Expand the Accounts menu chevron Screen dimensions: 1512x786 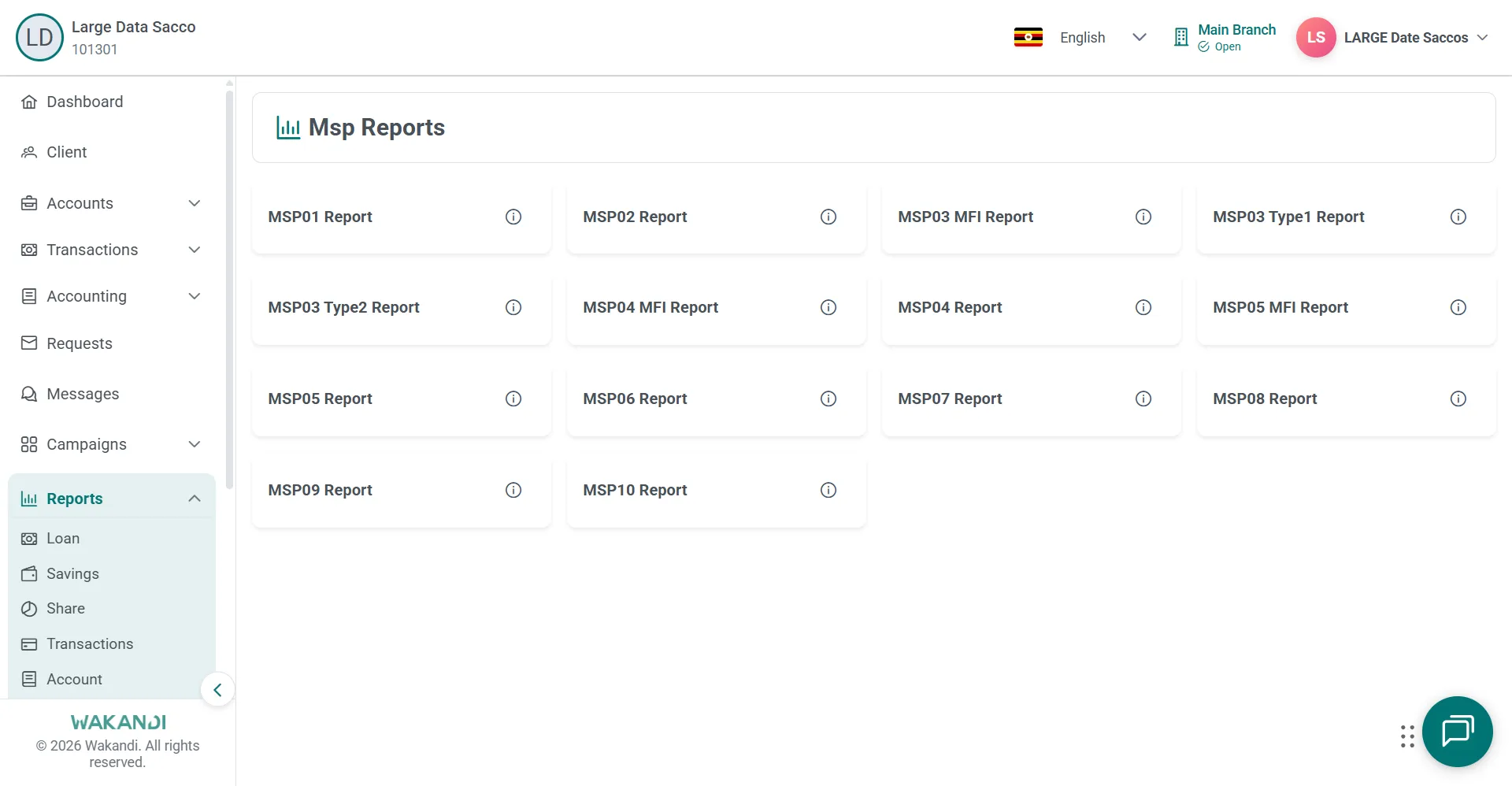195,203
